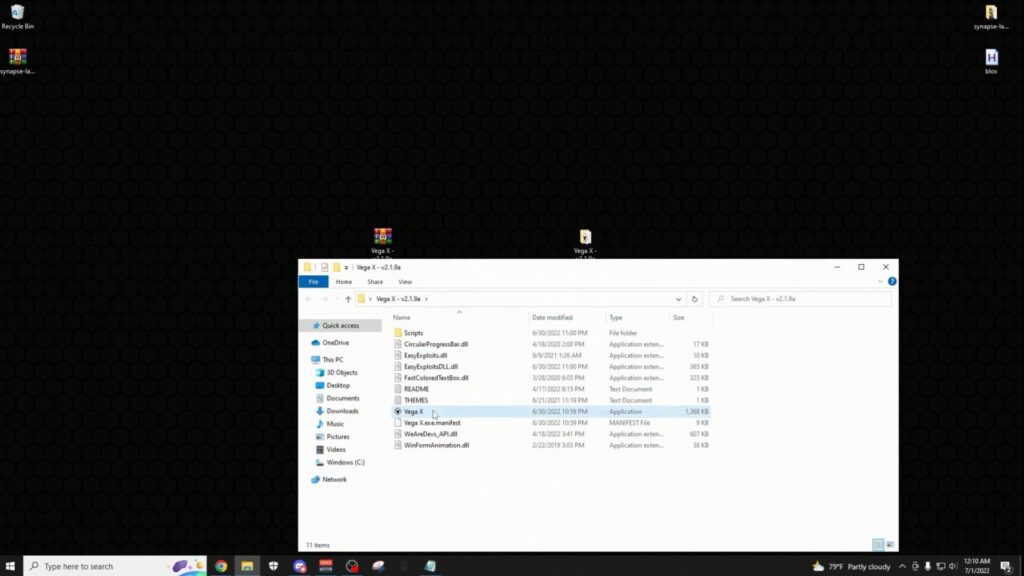Image resolution: width=1024 pixels, height=576 pixels.
Task: Open the View ribbon tab
Action: point(405,282)
